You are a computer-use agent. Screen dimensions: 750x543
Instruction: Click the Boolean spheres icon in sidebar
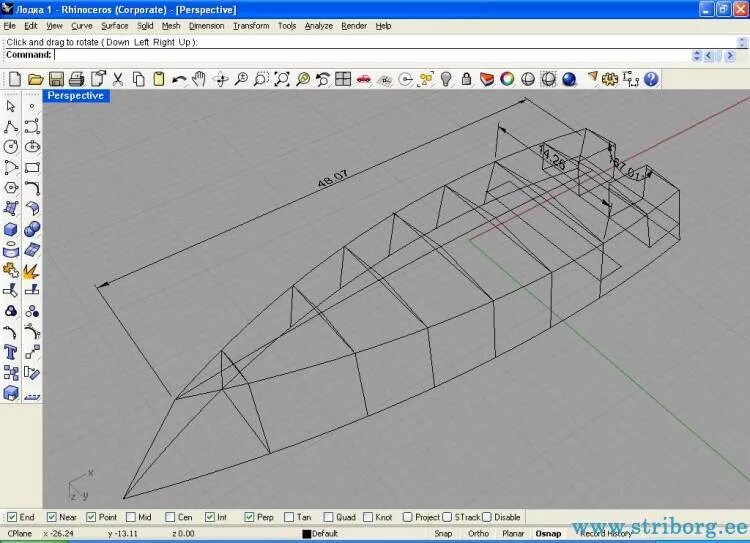click(32, 229)
